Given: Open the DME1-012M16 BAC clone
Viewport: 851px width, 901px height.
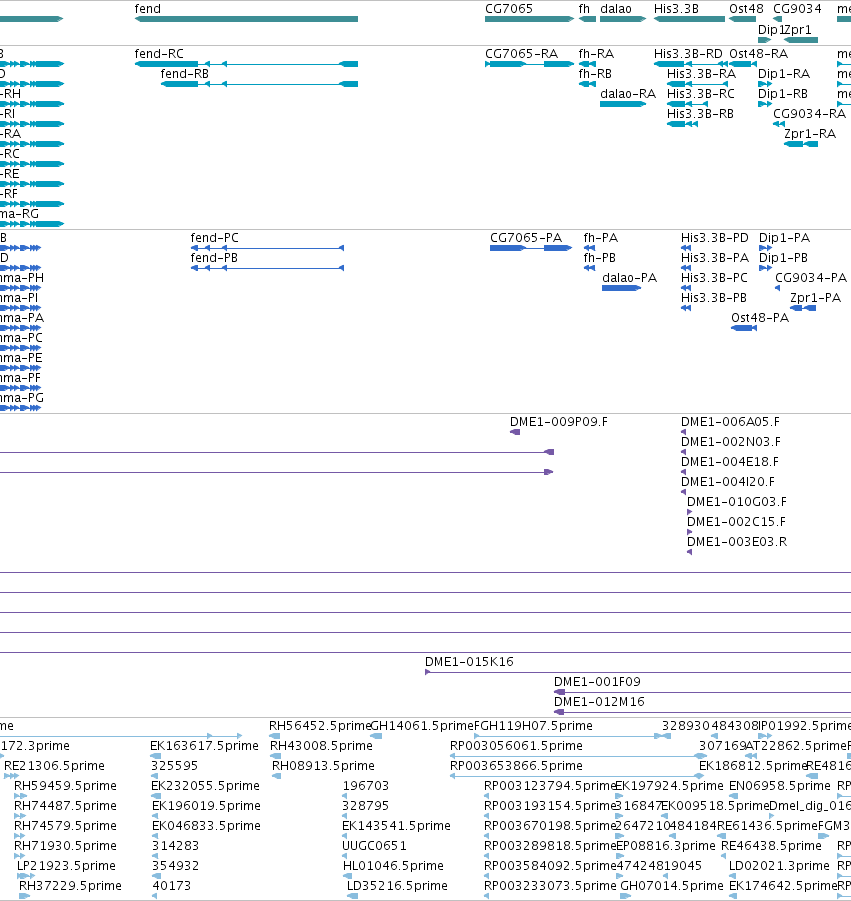Looking at the screenshot, I should (x=702, y=713).
